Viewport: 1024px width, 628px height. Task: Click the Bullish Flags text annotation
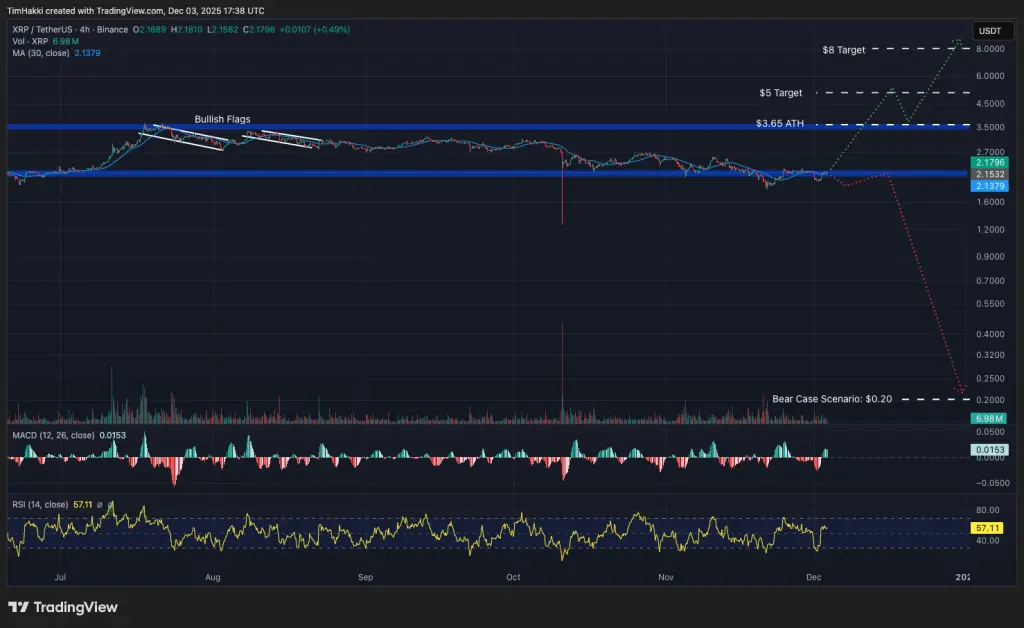pyautogui.click(x=221, y=118)
